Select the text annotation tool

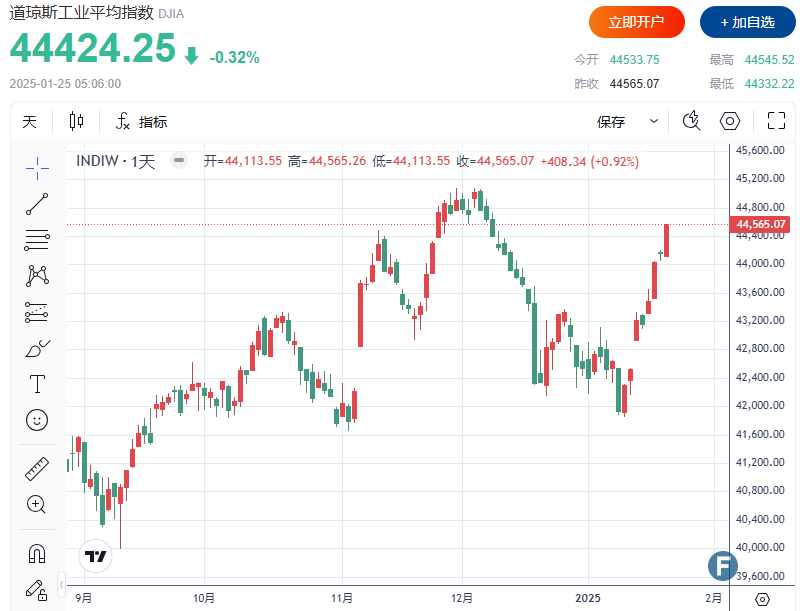37,384
